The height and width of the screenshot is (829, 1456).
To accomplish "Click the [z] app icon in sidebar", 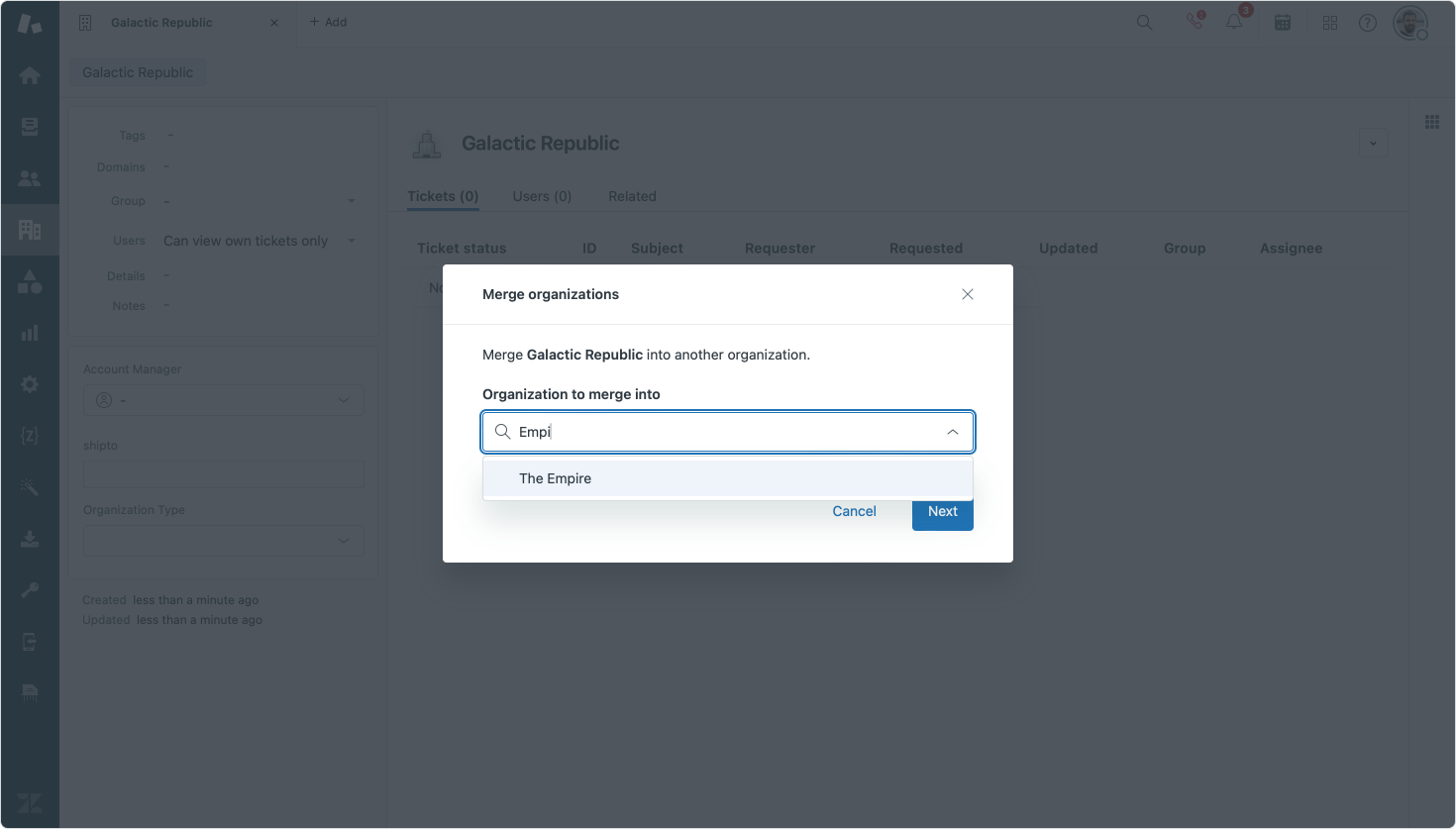I will click(30, 436).
